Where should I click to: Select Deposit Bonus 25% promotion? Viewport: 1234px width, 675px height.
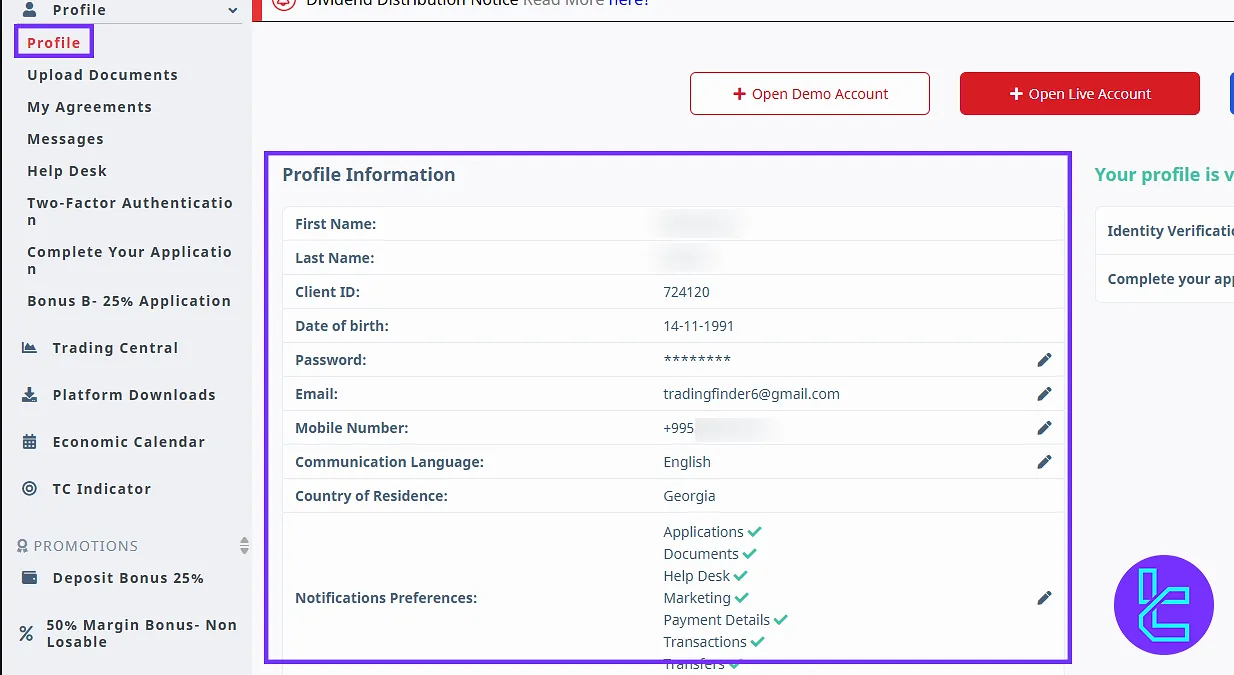[127, 578]
